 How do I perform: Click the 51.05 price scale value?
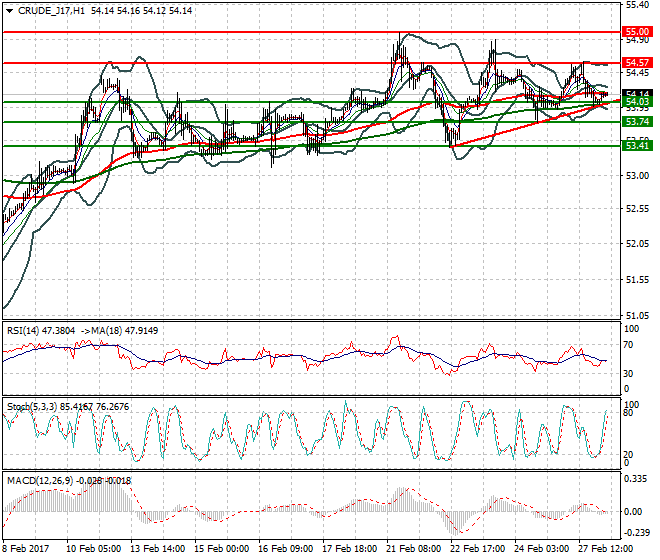(637, 315)
